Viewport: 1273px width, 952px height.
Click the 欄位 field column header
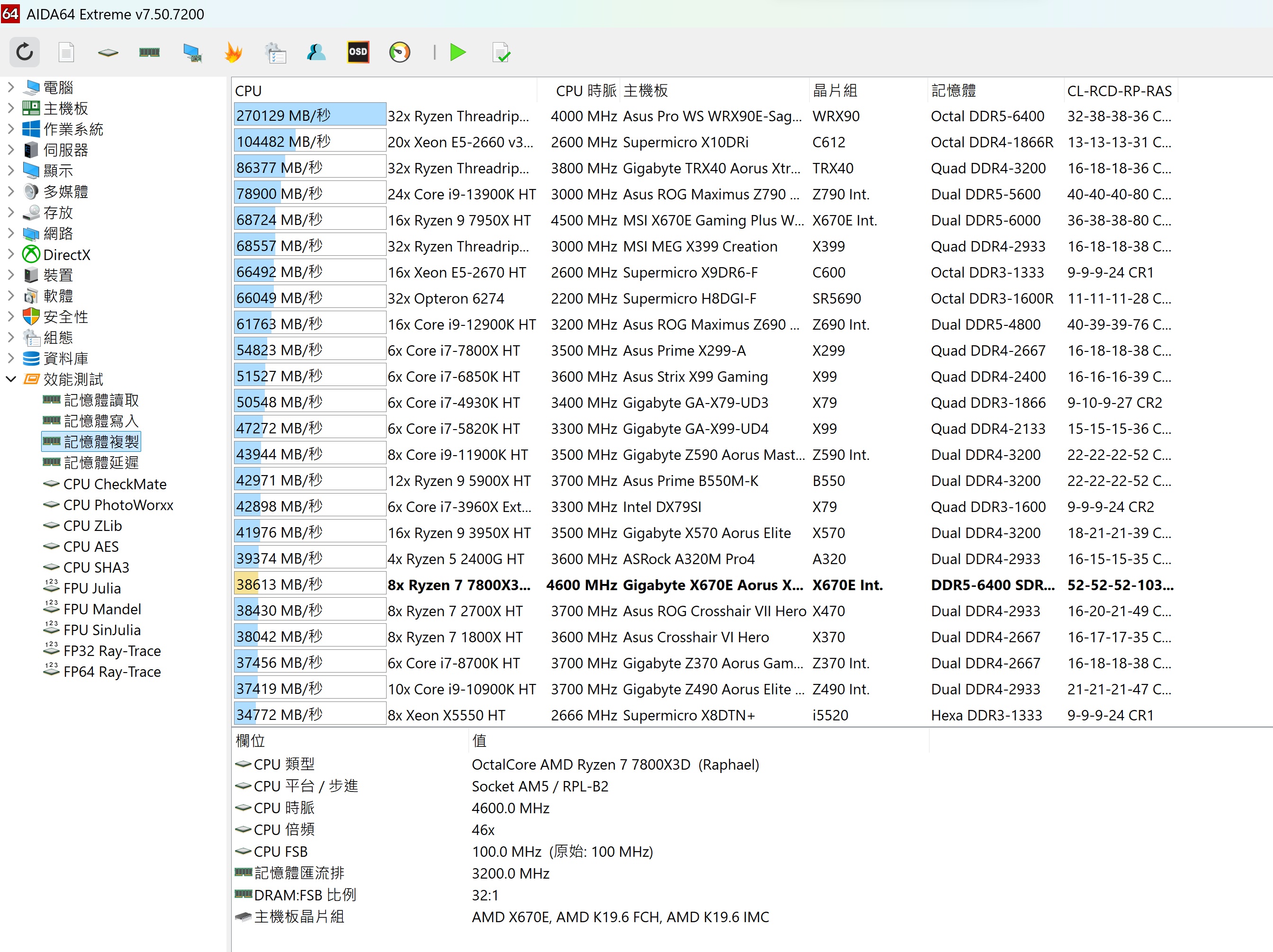[x=351, y=740]
